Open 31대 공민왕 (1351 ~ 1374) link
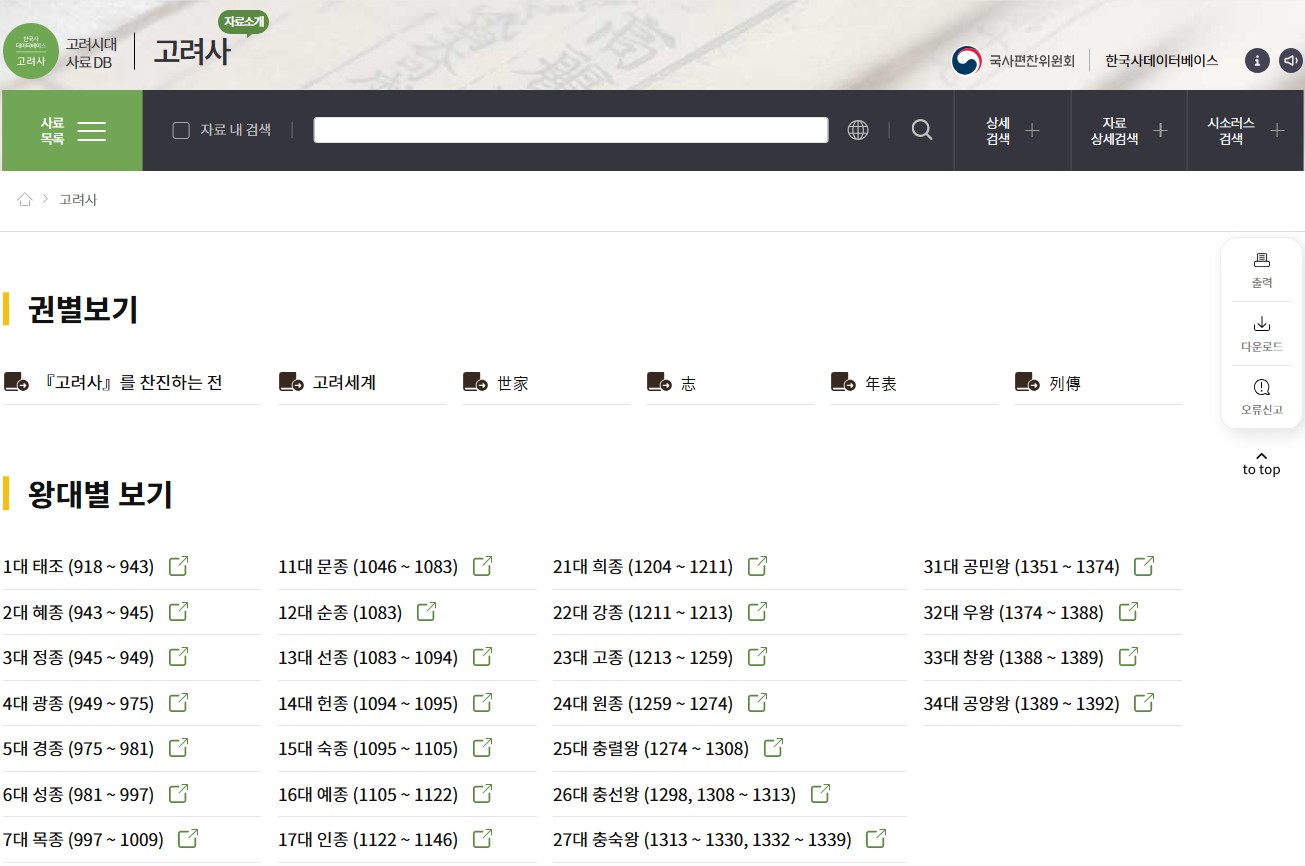Screen dimensions: 1305x866 tap(1020, 567)
